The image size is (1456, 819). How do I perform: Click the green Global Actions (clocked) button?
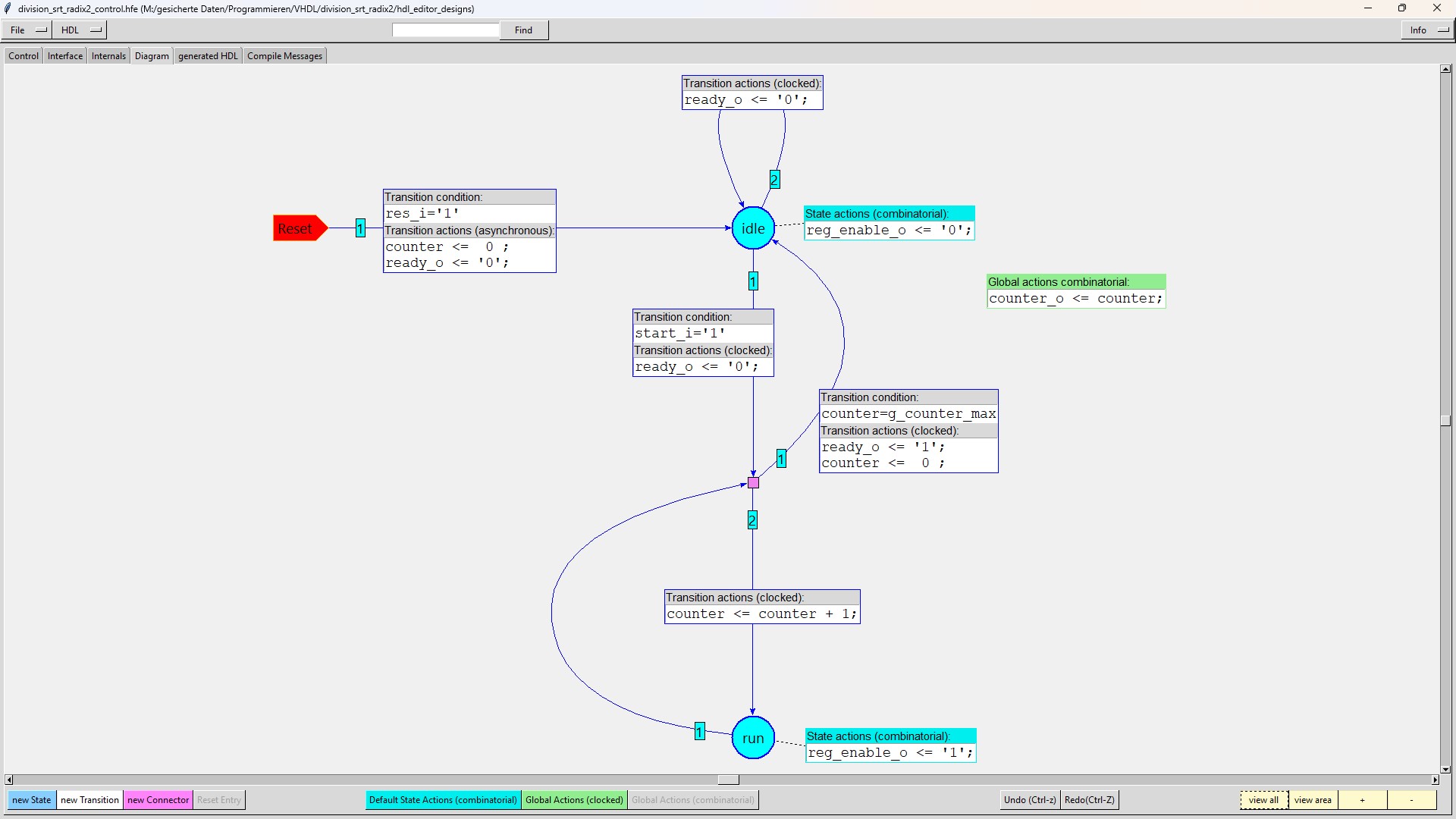coord(574,800)
